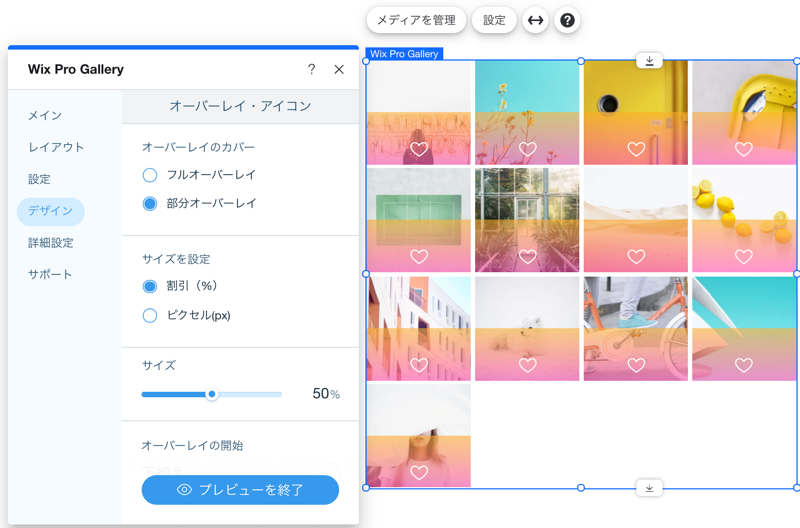Click the heart on the teal sky architecture image
This screenshot has width=800, height=528.
tap(744, 365)
